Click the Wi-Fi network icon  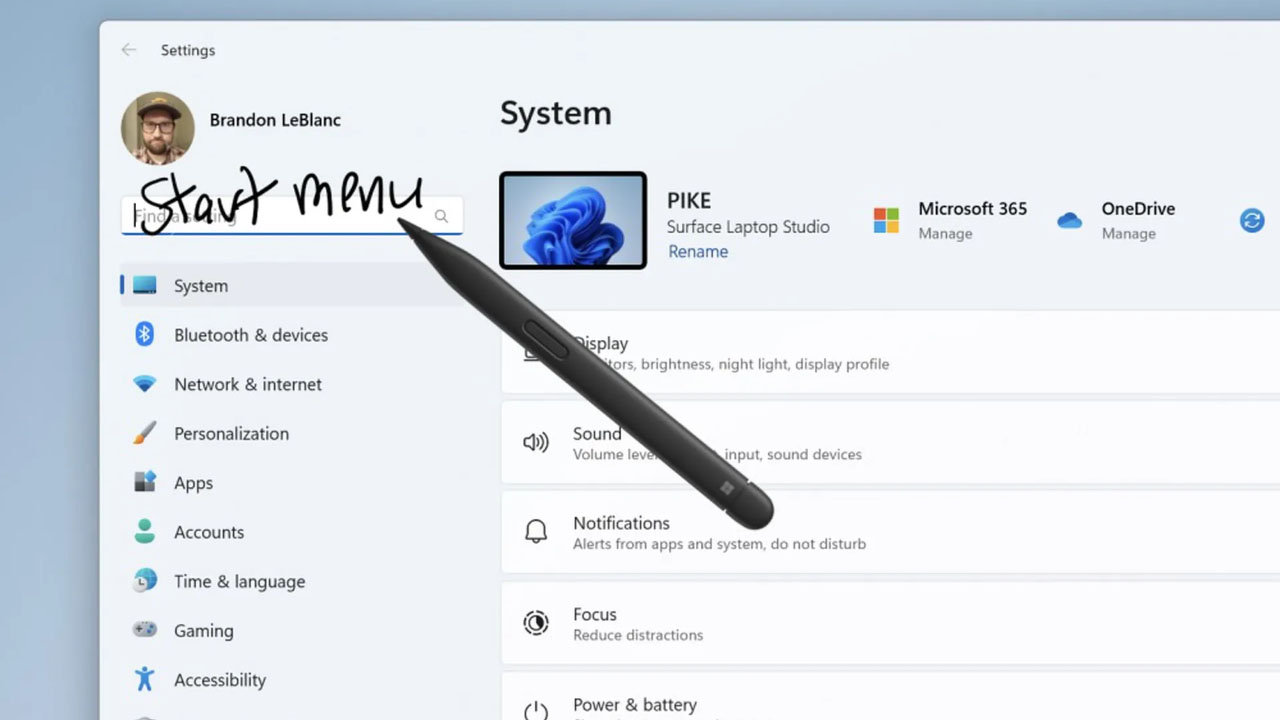click(x=145, y=384)
